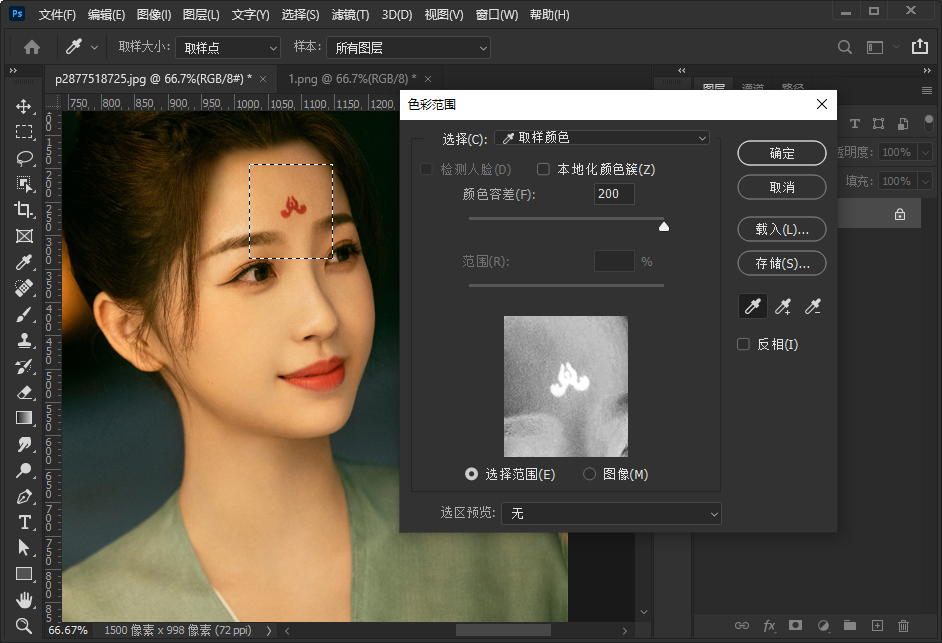Select the Spot Healing Brush tool
This screenshot has width=942, height=643.
click(x=23, y=288)
